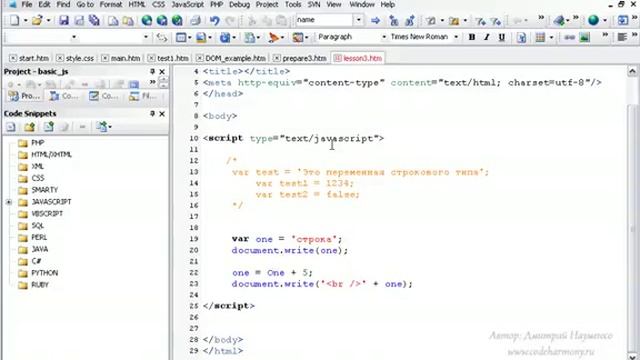Expand the JAVASCRIPT snippets folder
This screenshot has height=360, width=640.
coord(9,202)
